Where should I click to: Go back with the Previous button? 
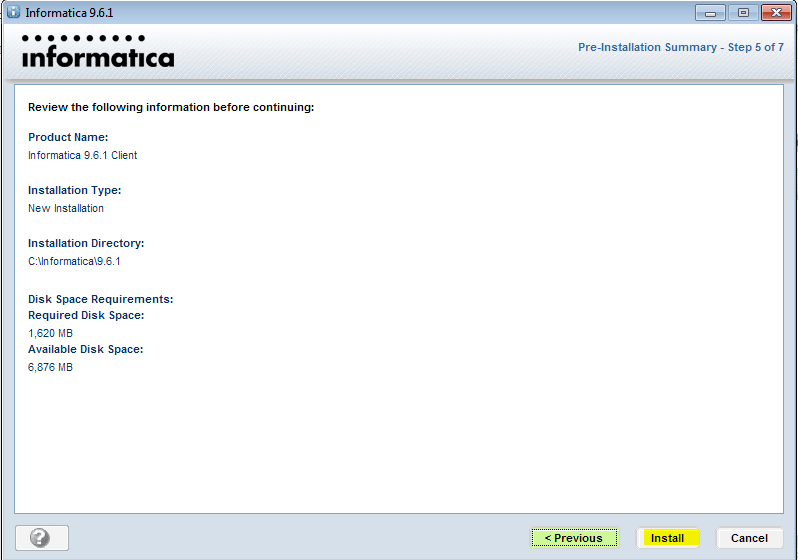[x=574, y=538]
